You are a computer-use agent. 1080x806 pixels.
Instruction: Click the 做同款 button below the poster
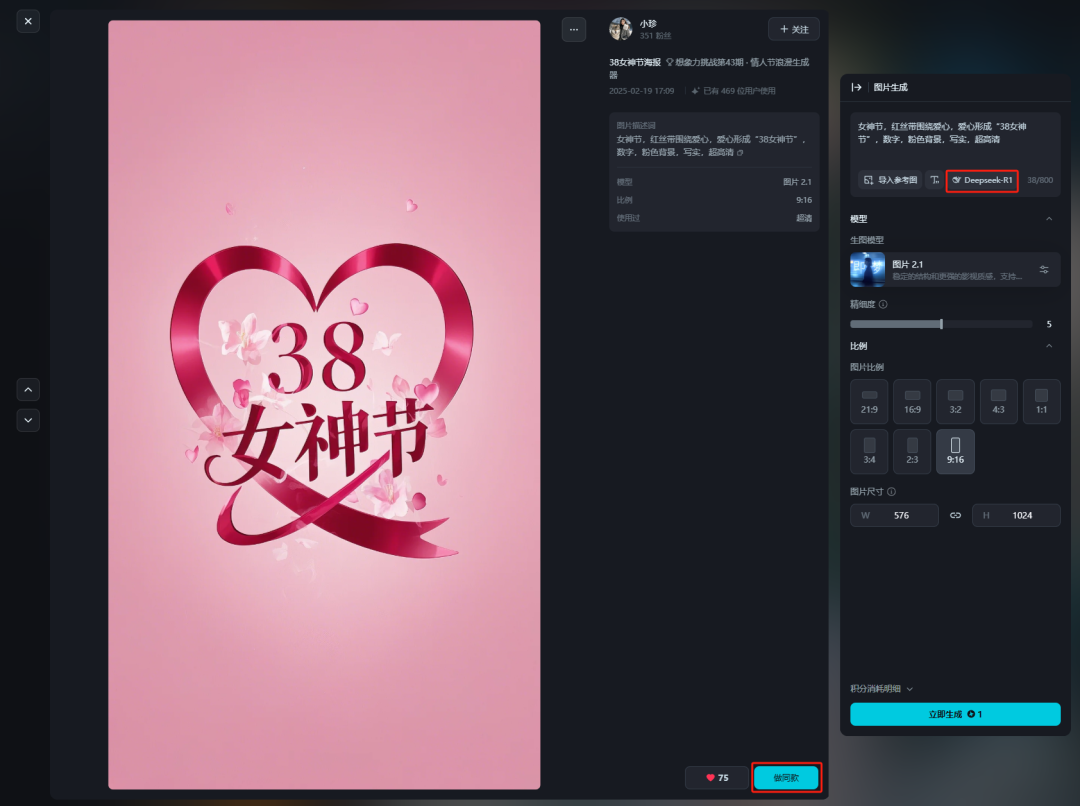click(x=786, y=777)
